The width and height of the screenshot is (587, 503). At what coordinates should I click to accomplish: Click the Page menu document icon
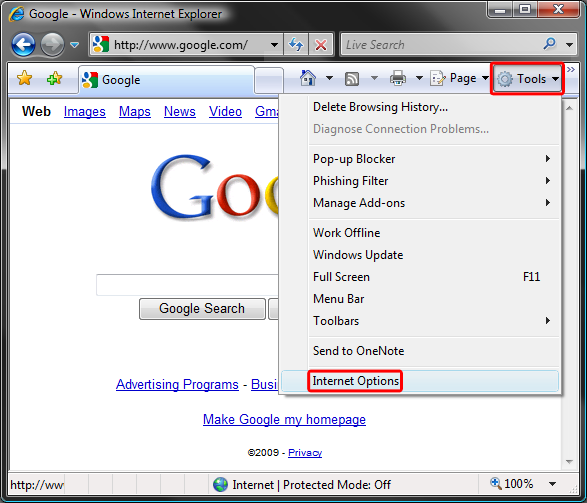pos(437,78)
